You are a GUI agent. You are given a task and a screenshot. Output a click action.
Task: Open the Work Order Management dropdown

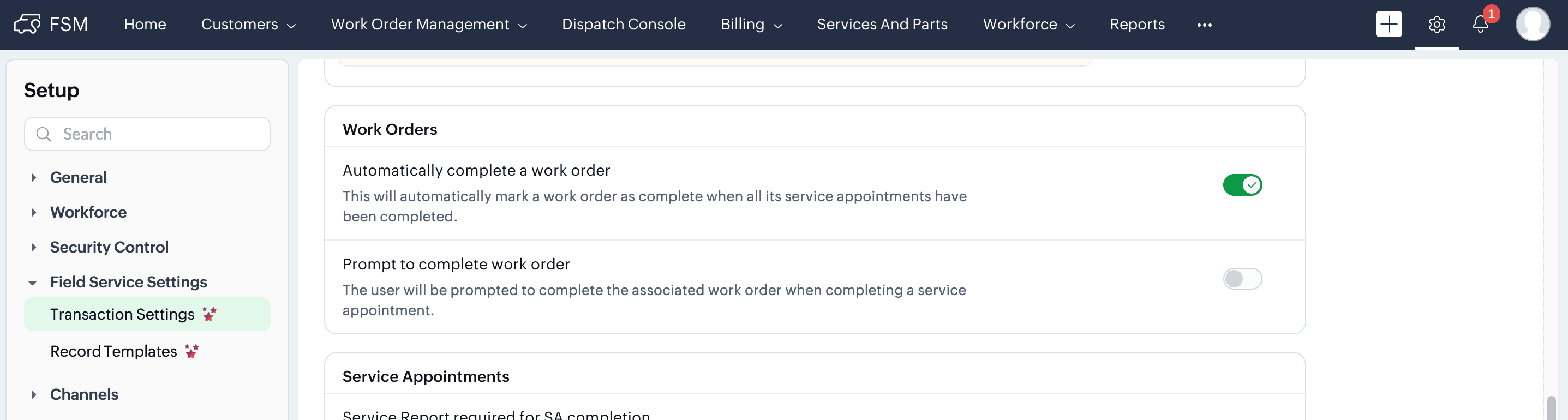click(x=428, y=25)
